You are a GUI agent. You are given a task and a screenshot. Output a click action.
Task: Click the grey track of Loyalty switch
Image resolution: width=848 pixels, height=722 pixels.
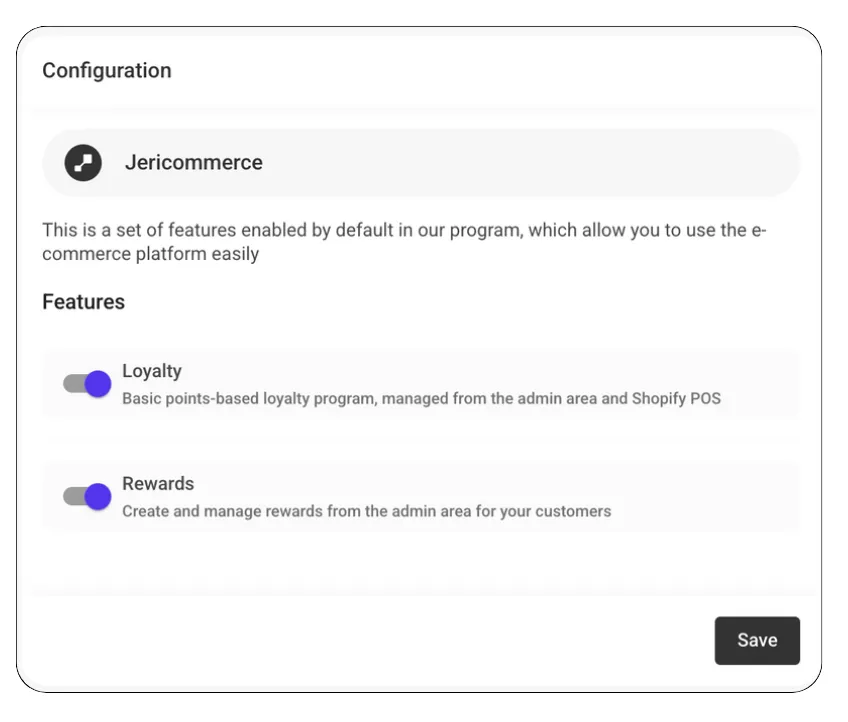(71, 384)
